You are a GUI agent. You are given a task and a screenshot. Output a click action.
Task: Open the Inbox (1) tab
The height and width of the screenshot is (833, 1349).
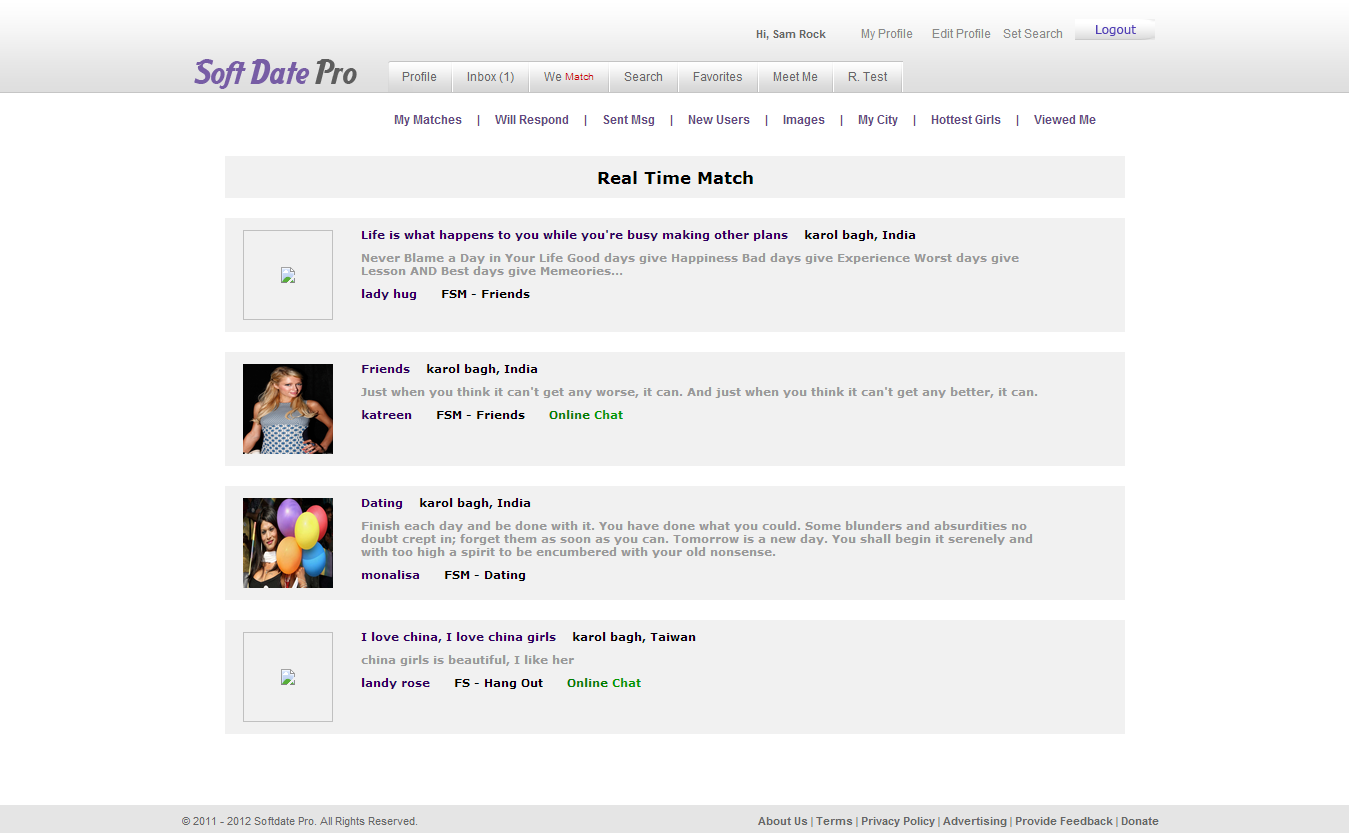coord(491,77)
